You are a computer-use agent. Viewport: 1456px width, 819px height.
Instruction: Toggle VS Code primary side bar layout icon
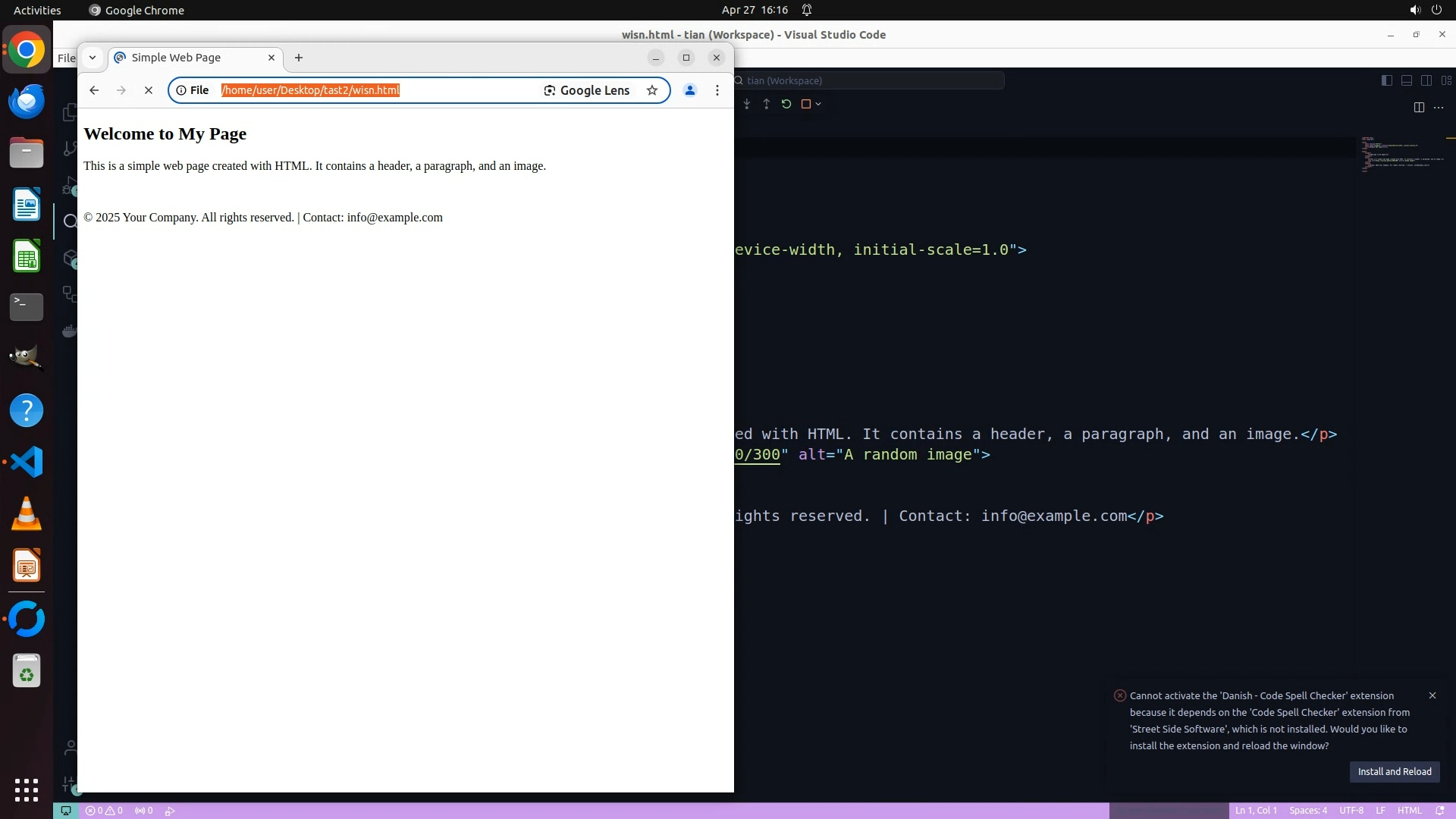point(1386,80)
